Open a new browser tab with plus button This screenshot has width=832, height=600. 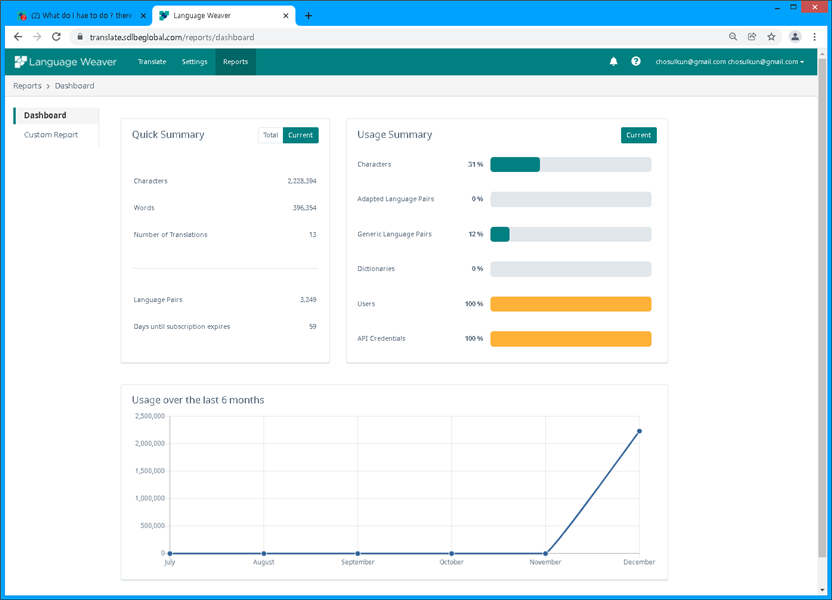pyautogui.click(x=308, y=15)
